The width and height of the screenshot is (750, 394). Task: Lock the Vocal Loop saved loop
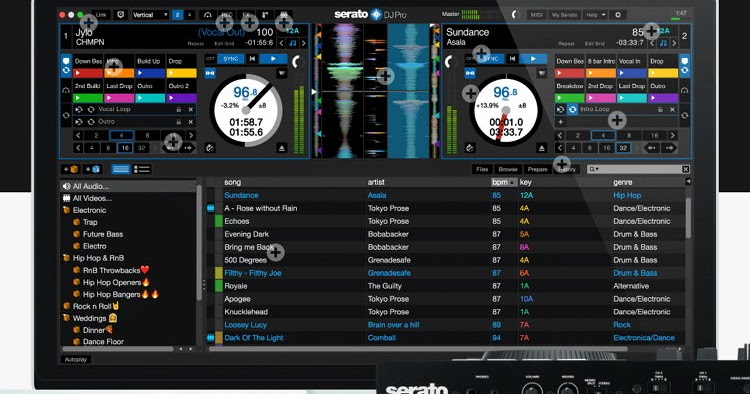coord(178,109)
